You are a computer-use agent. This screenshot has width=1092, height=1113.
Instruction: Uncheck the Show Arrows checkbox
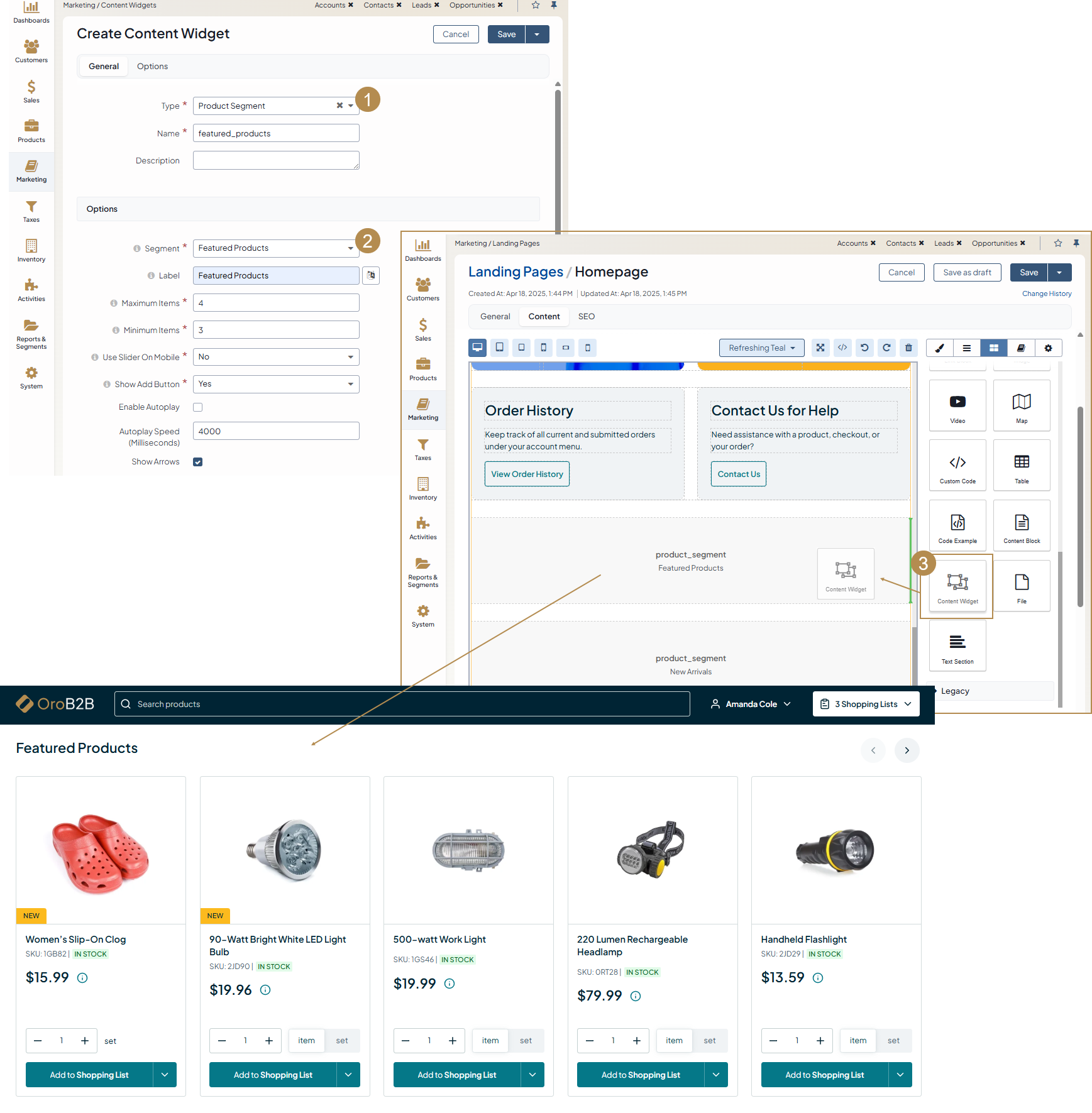pyautogui.click(x=198, y=462)
